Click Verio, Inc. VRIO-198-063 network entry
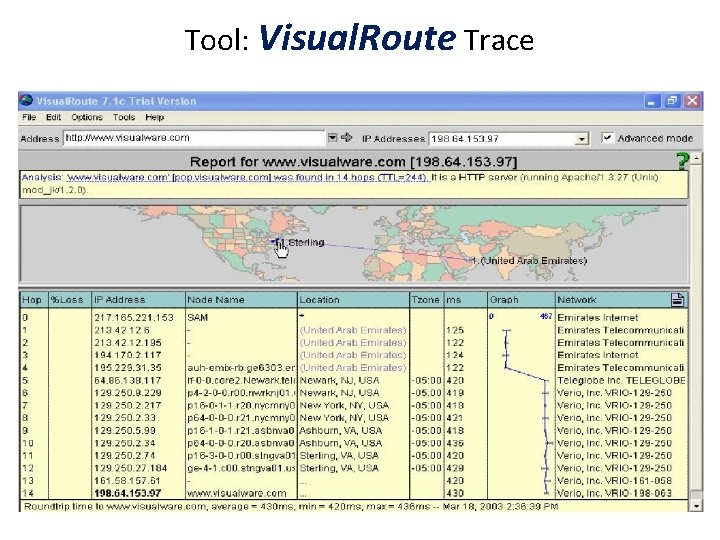The image size is (720, 540). point(614,493)
